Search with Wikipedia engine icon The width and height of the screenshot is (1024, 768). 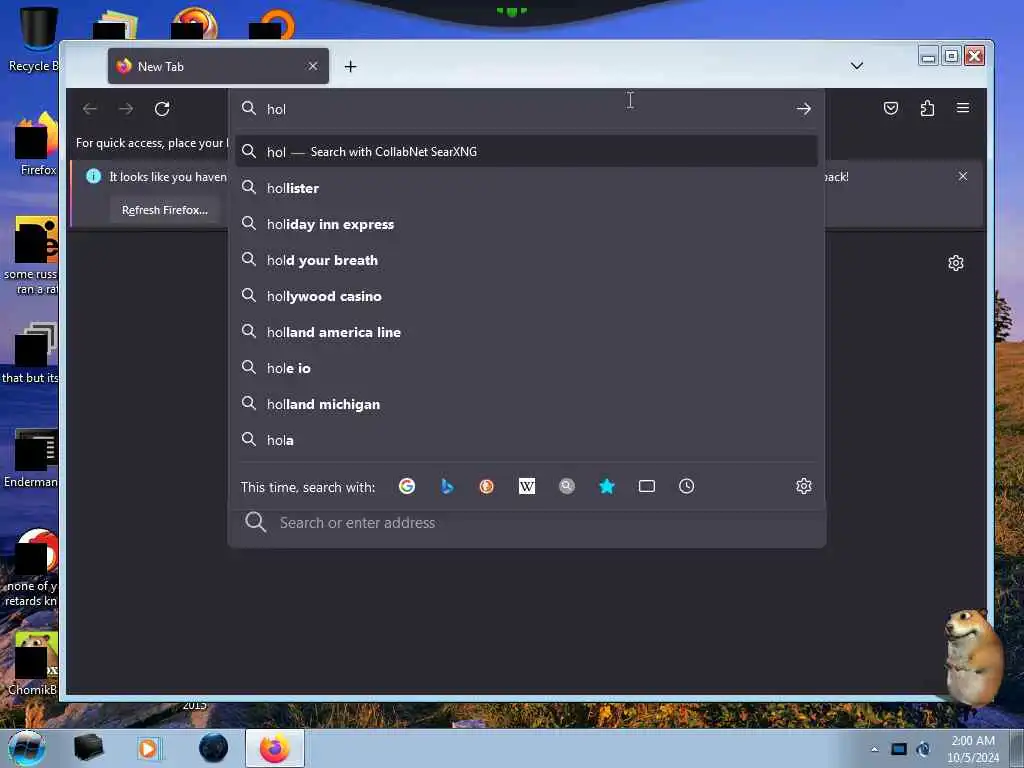pos(527,486)
